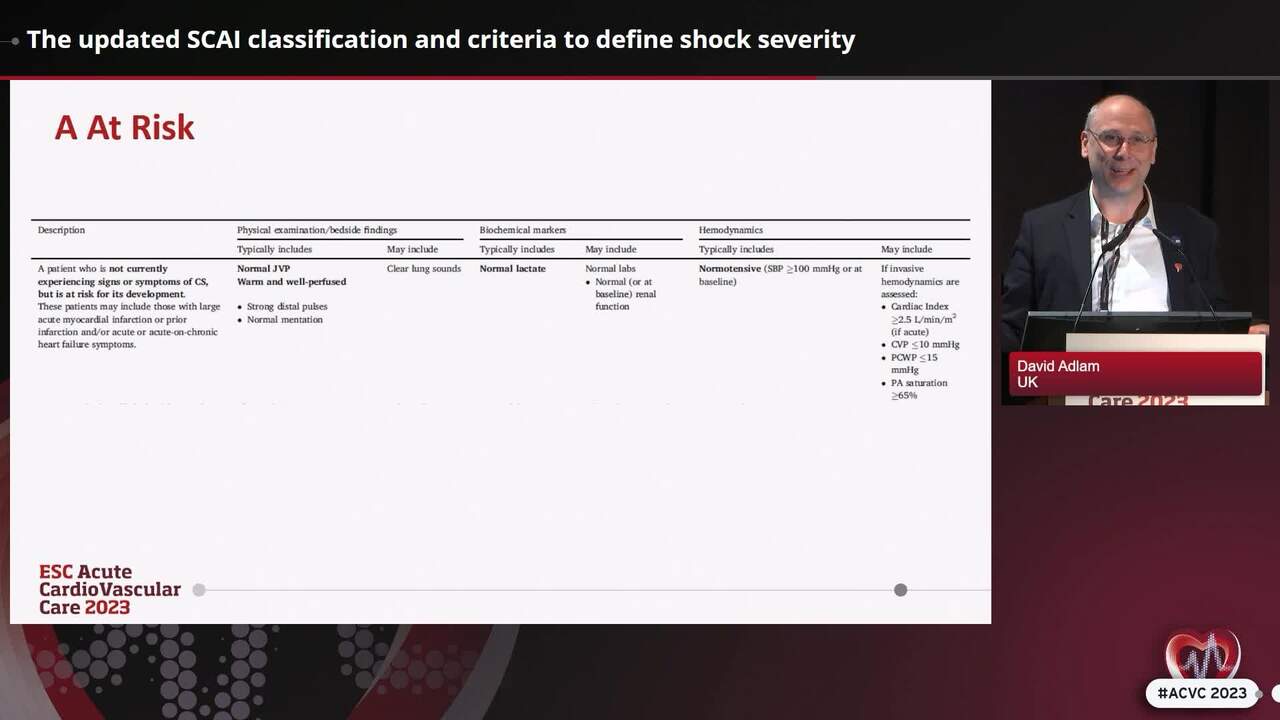Click the ESC Acute CardioVascular Care 2023 logo
Viewport: 1280px width, 720px height.
pyautogui.click(x=110, y=590)
